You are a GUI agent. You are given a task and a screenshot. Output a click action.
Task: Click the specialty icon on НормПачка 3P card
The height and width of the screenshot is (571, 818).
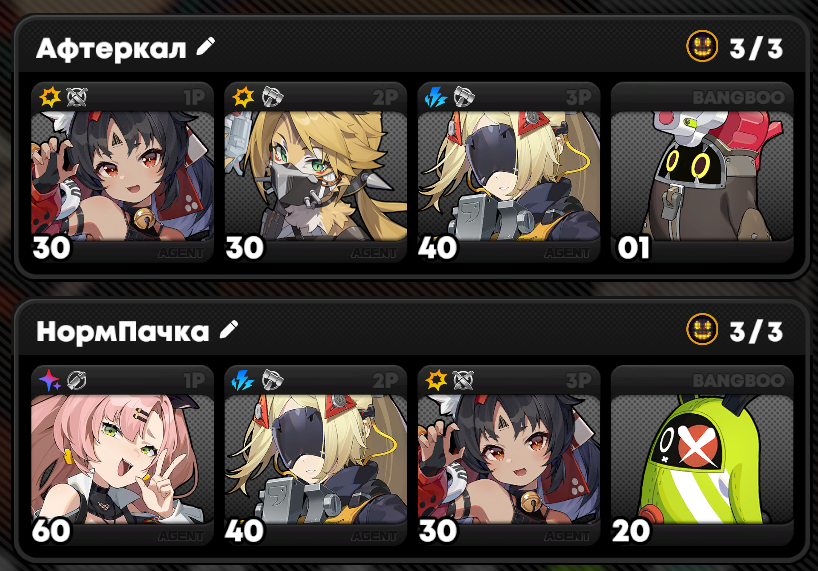pos(463,380)
